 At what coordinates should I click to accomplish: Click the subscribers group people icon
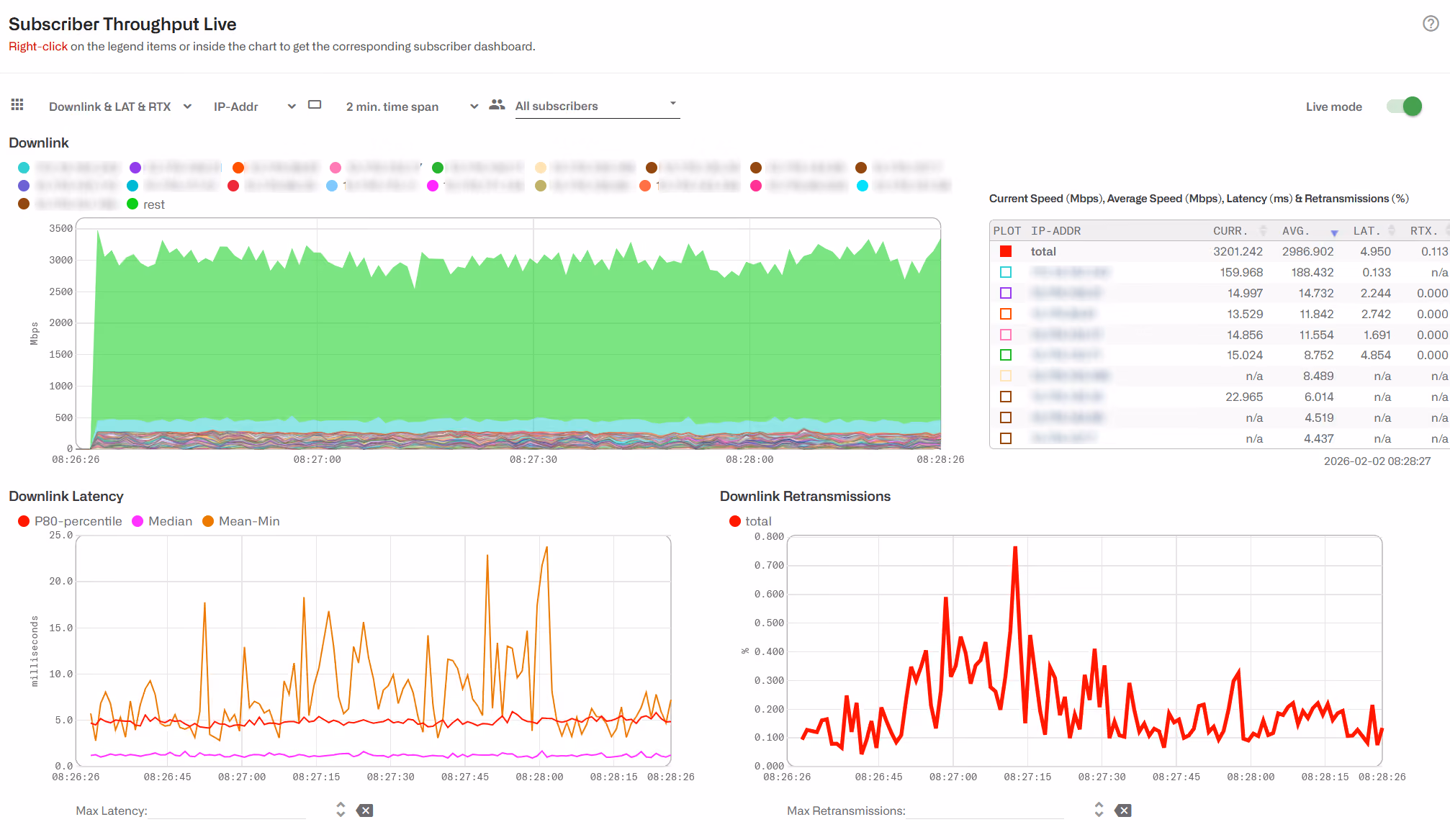click(x=497, y=105)
